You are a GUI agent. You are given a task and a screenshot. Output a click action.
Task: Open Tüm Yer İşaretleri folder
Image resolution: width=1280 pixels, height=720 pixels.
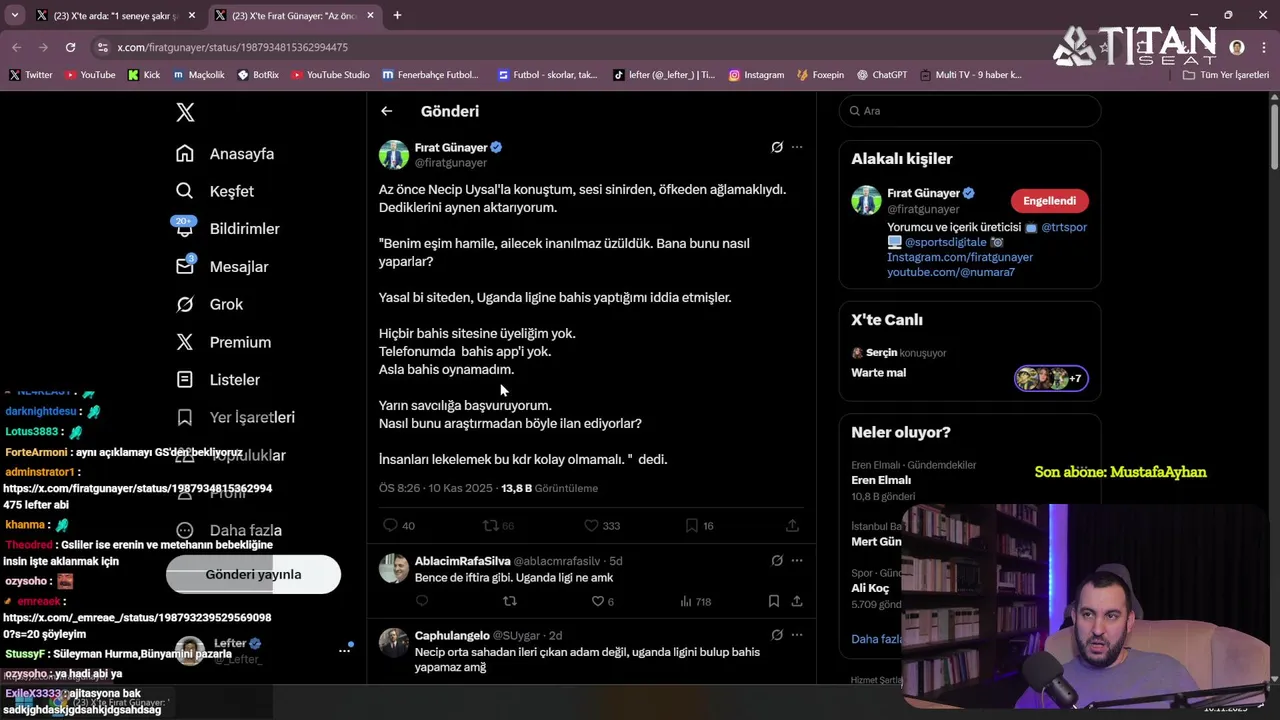pos(1226,75)
